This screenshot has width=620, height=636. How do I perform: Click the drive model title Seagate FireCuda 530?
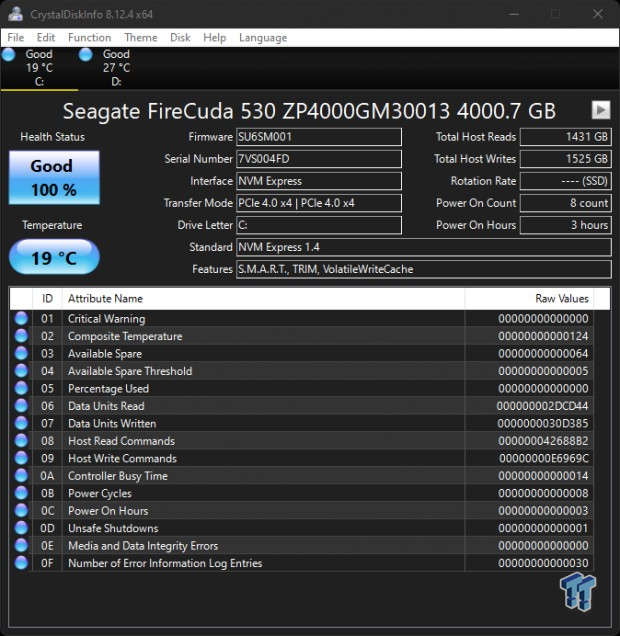click(x=309, y=111)
